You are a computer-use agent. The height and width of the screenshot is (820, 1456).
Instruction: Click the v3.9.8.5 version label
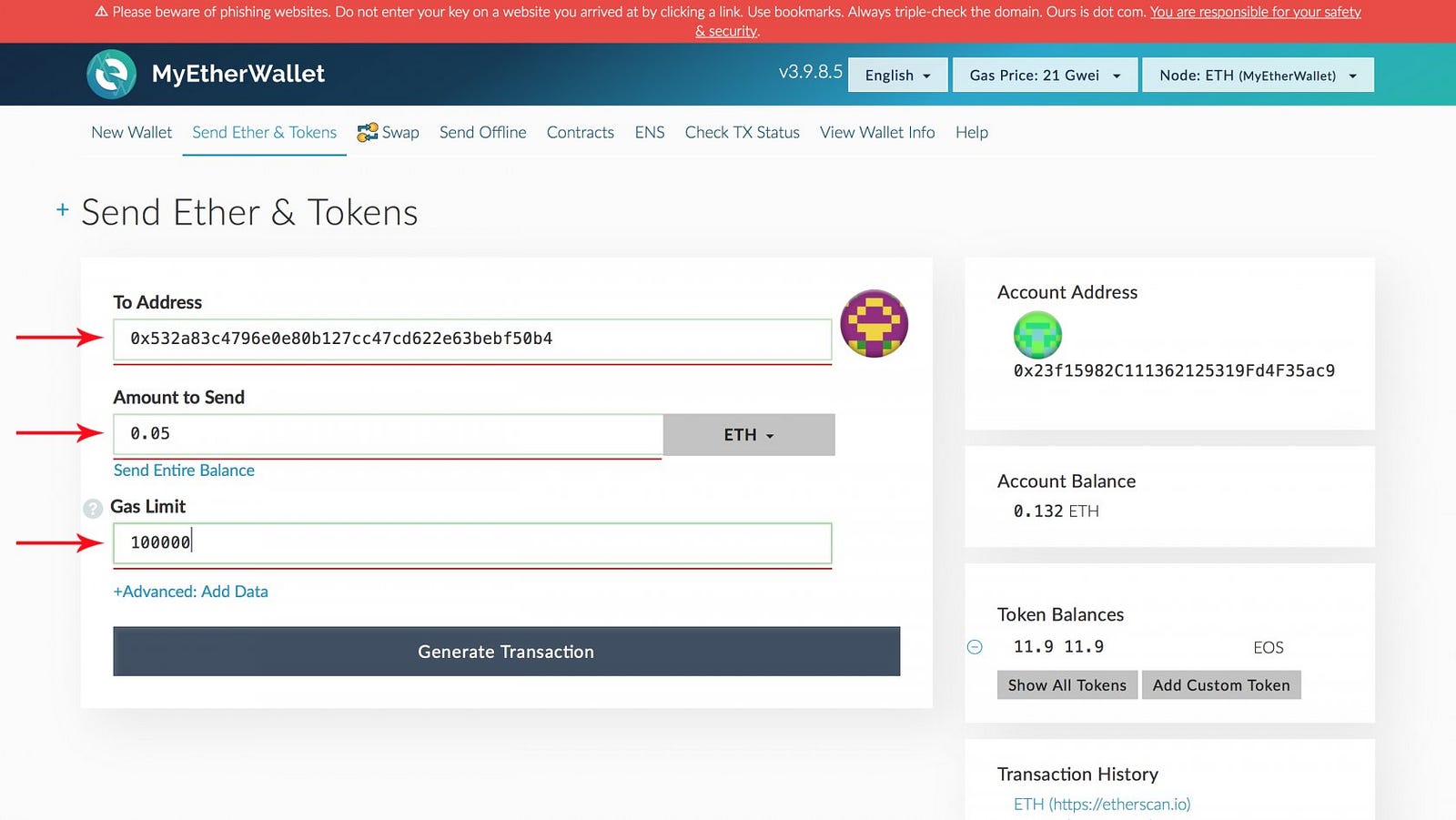[811, 72]
